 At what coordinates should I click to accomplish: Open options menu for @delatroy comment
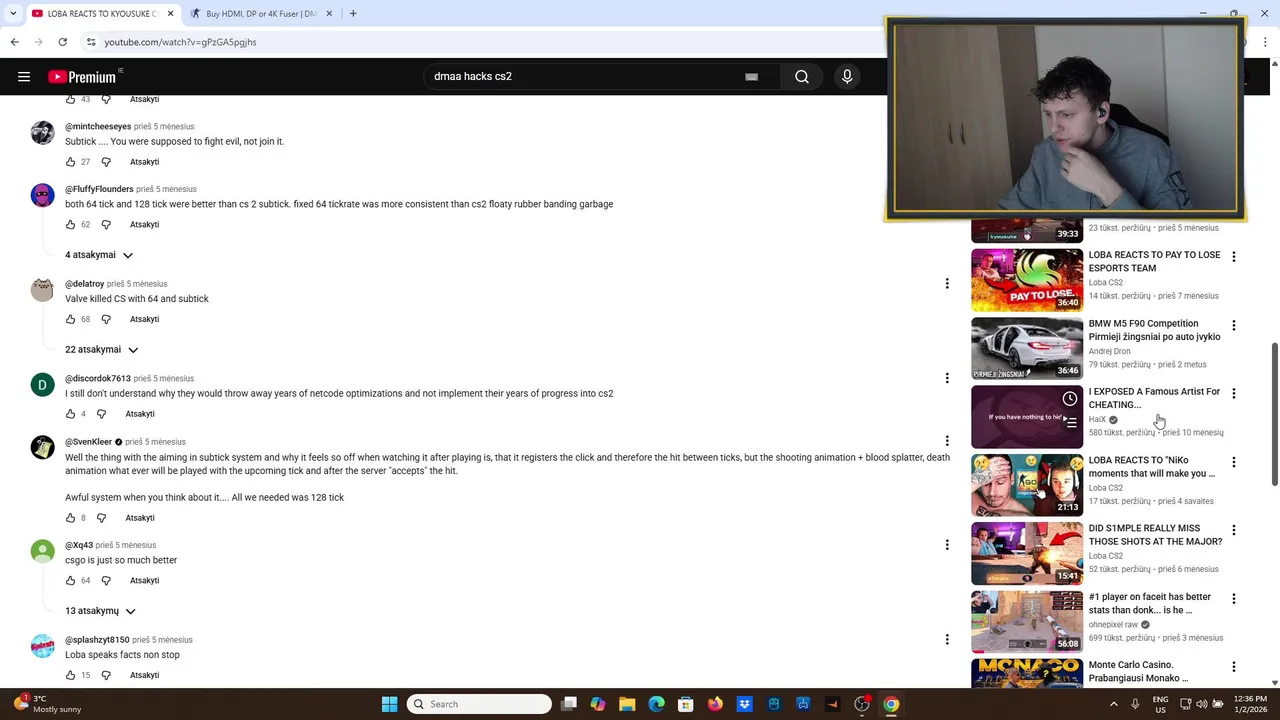(947, 284)
